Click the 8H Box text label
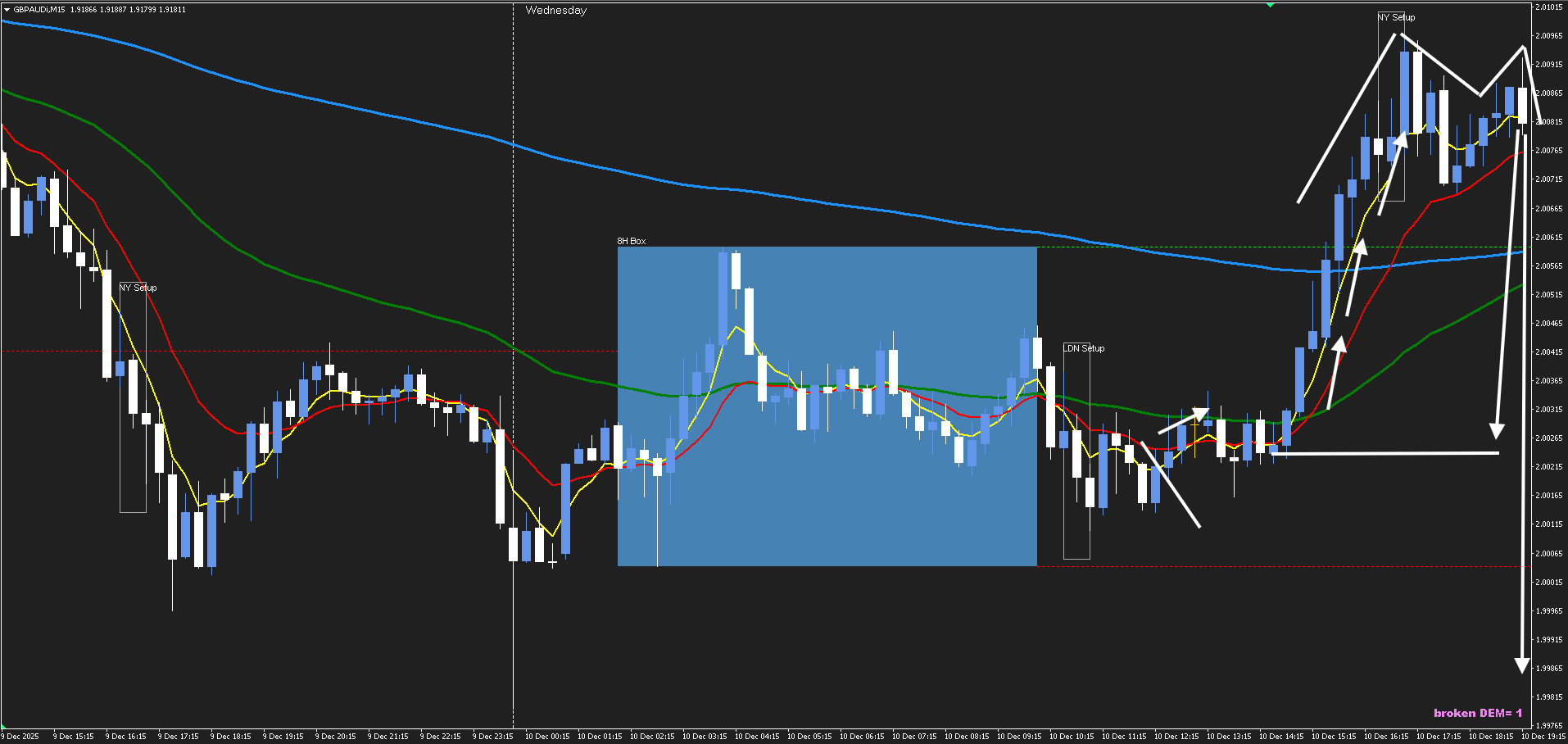1568x744 pixels. [631, 241]
